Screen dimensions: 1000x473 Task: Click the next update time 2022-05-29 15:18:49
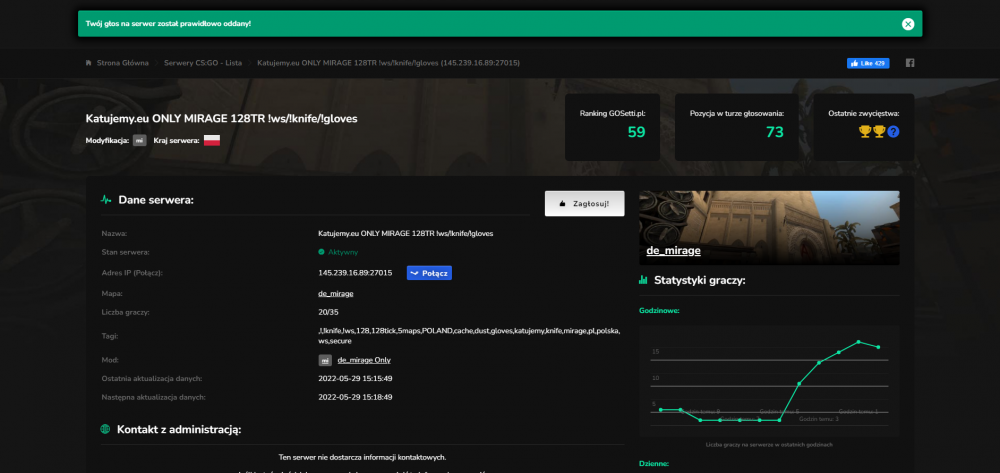355,397
